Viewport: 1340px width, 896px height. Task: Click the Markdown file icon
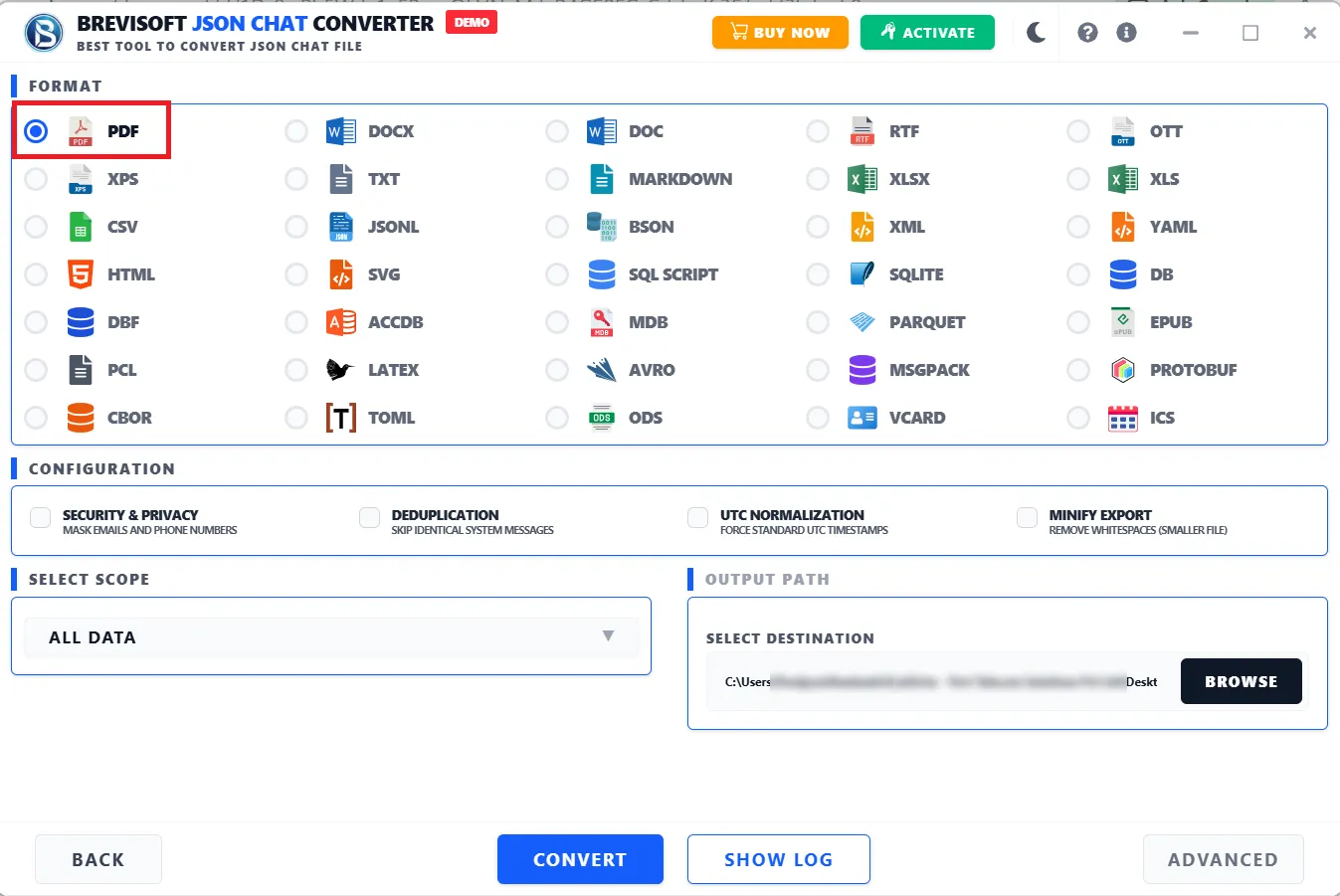point(602,179)
